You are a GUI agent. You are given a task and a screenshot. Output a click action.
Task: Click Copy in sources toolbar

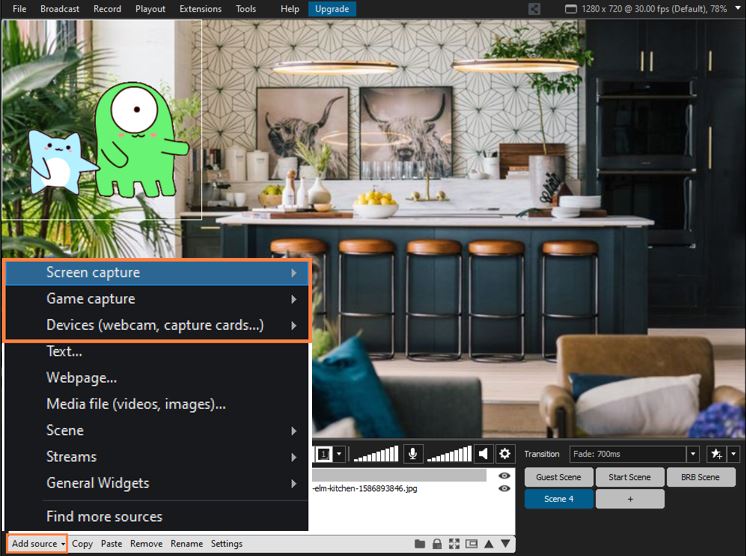coord(82,544)
